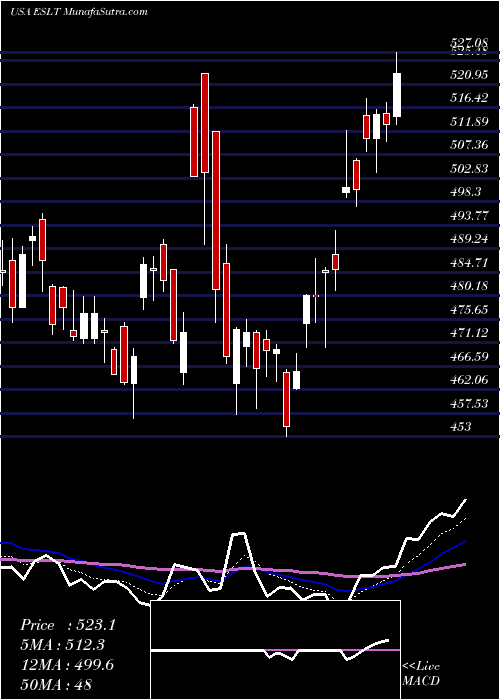The width and height of the screenshot is (500, 700).
Task: Click the 462.06 price axis label
Action: point(469,380)
